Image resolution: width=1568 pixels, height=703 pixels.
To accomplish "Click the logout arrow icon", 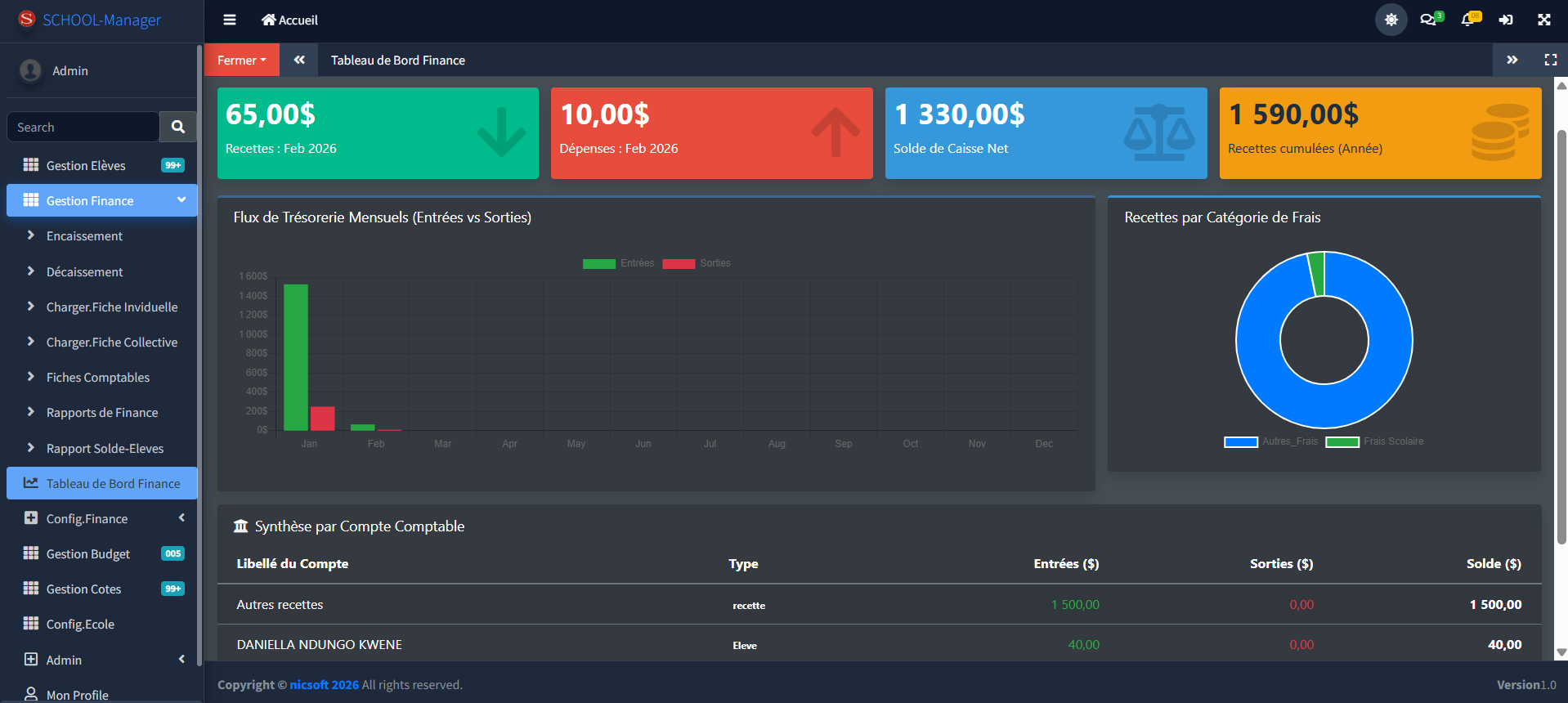I will [1506, 20].
